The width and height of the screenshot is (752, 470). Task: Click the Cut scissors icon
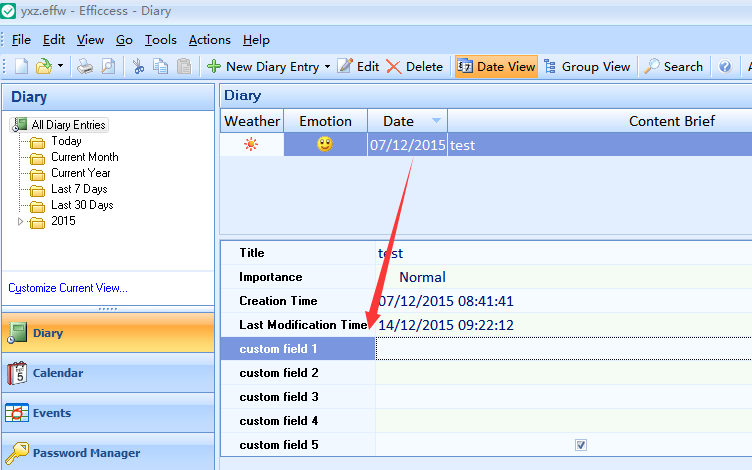coord(138,67)
